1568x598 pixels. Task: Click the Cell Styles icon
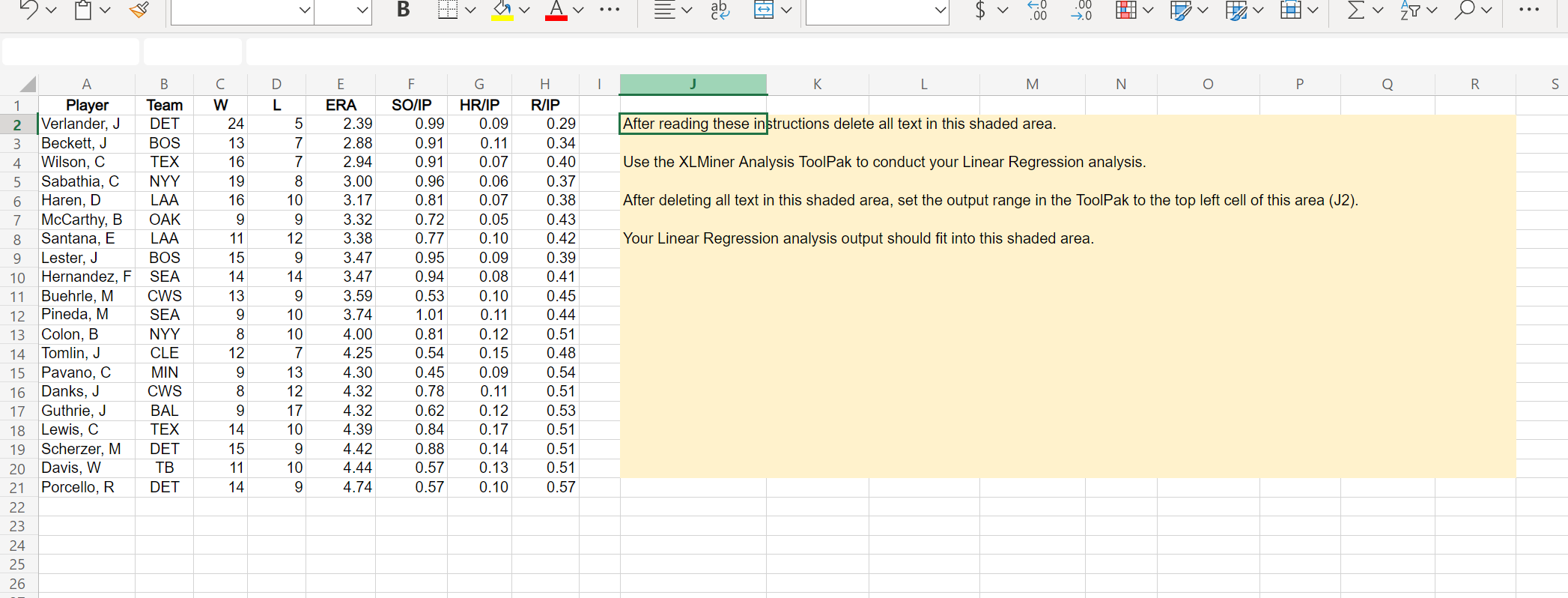click(x=1180, y=10)
